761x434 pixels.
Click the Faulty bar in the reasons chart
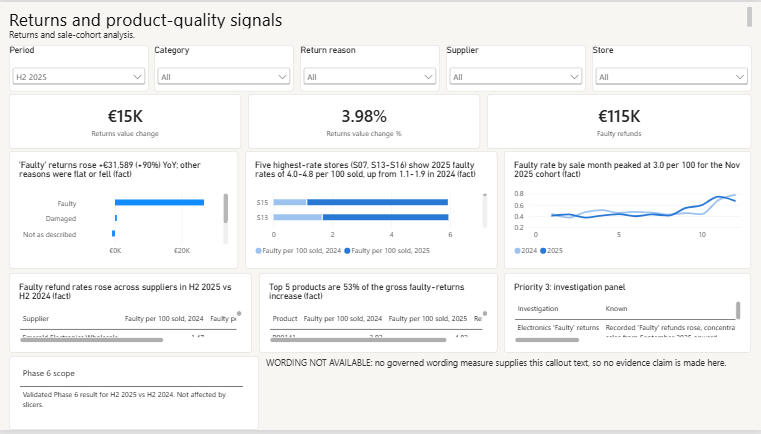point(159,202)
